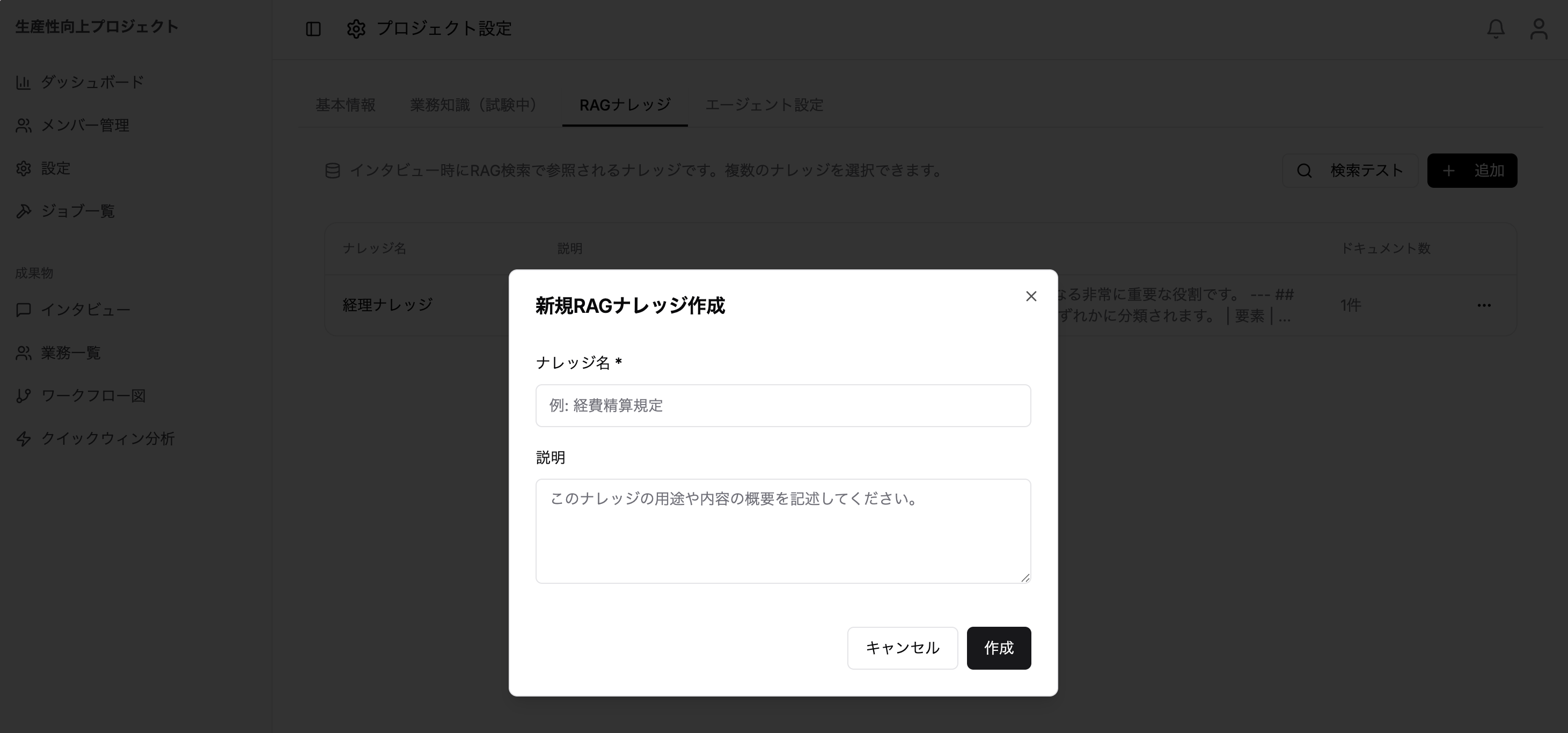The width and height of the screenshot is (1568, 733).
Task: Switch to 基本情報 tab
Action: click(x=345, y=105)
